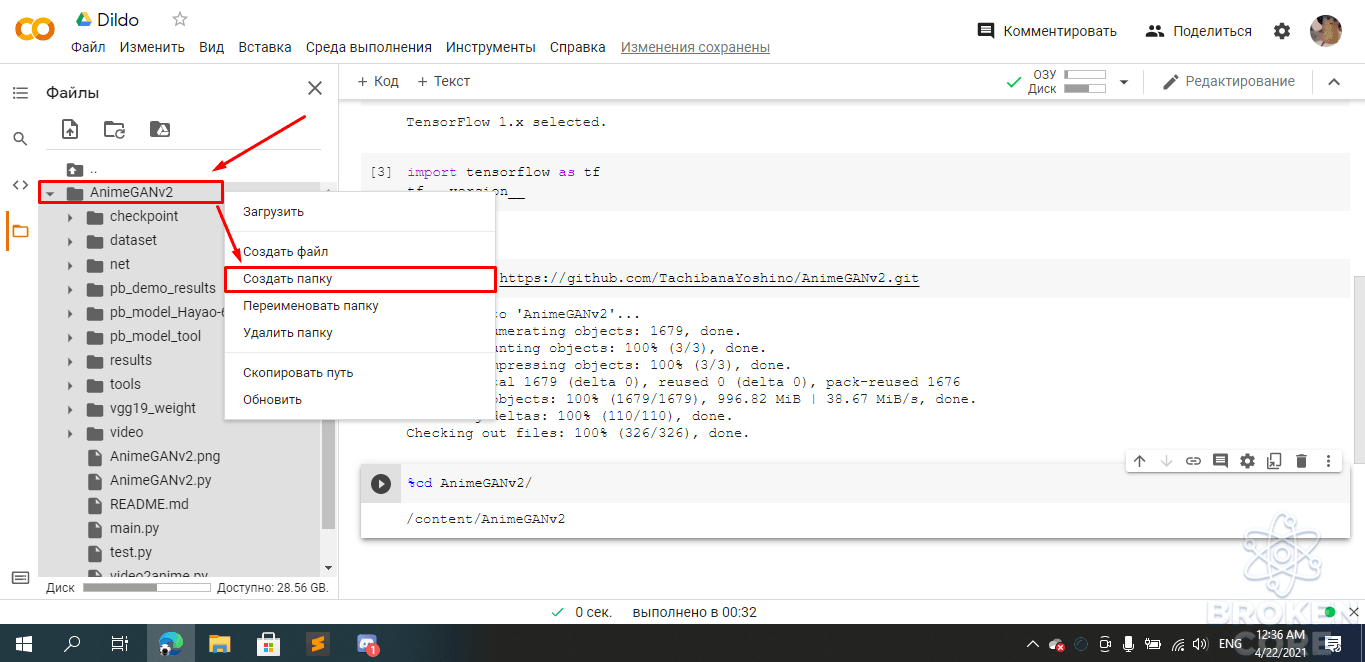1365x662 pixels.
Task: Expand the dataset folder
Action: tap(70, 241)
